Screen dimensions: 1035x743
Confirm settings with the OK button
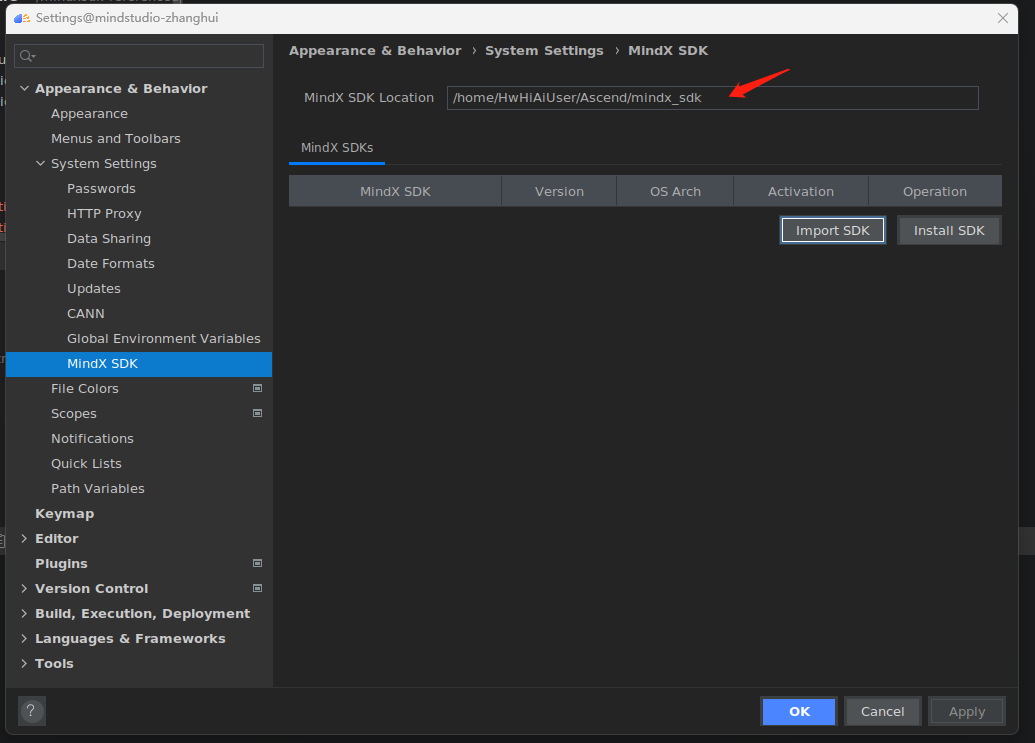click(x=799, y=711)
